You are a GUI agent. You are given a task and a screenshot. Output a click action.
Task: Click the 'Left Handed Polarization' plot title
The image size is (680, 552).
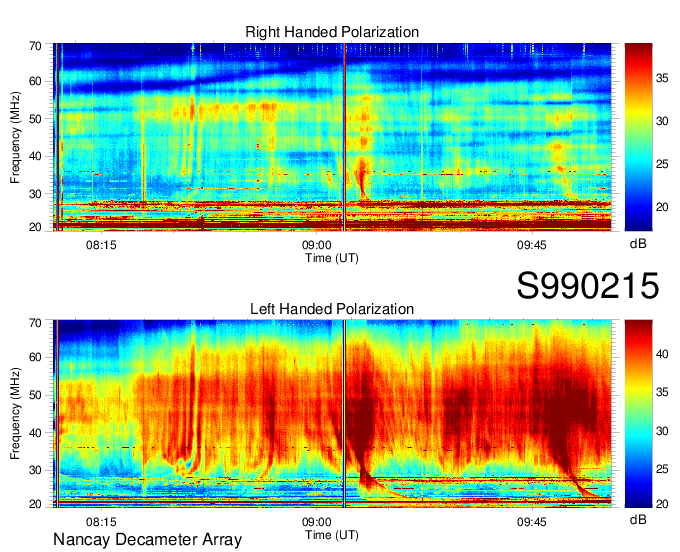pos(332,309)
